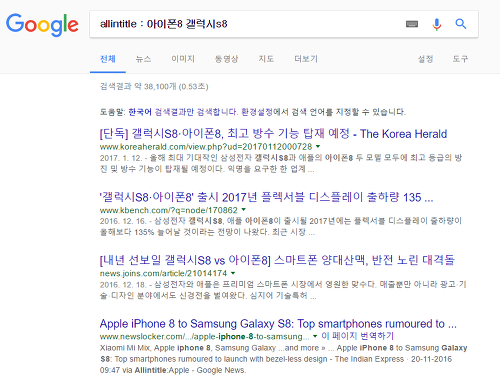Screen dimensions: 500x389
Task: Open the 환경설정 link
Action: (257, 112)
